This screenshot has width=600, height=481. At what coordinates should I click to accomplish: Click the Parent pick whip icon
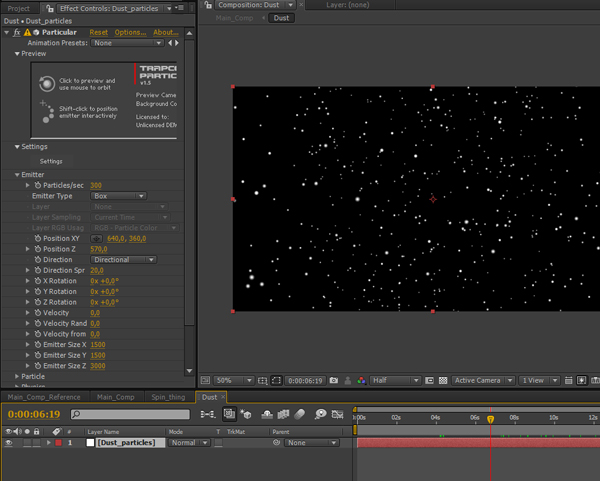coord(276,443)
